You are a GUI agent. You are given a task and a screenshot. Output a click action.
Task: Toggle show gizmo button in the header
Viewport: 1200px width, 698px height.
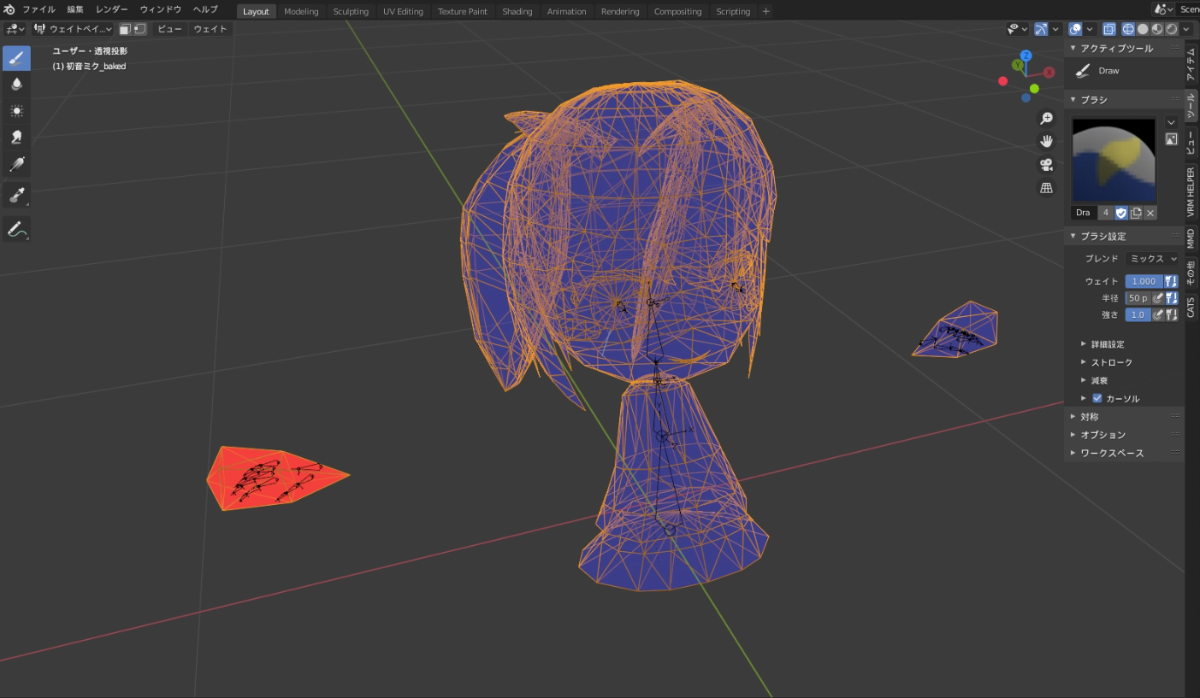click(x=1041, y=29)
